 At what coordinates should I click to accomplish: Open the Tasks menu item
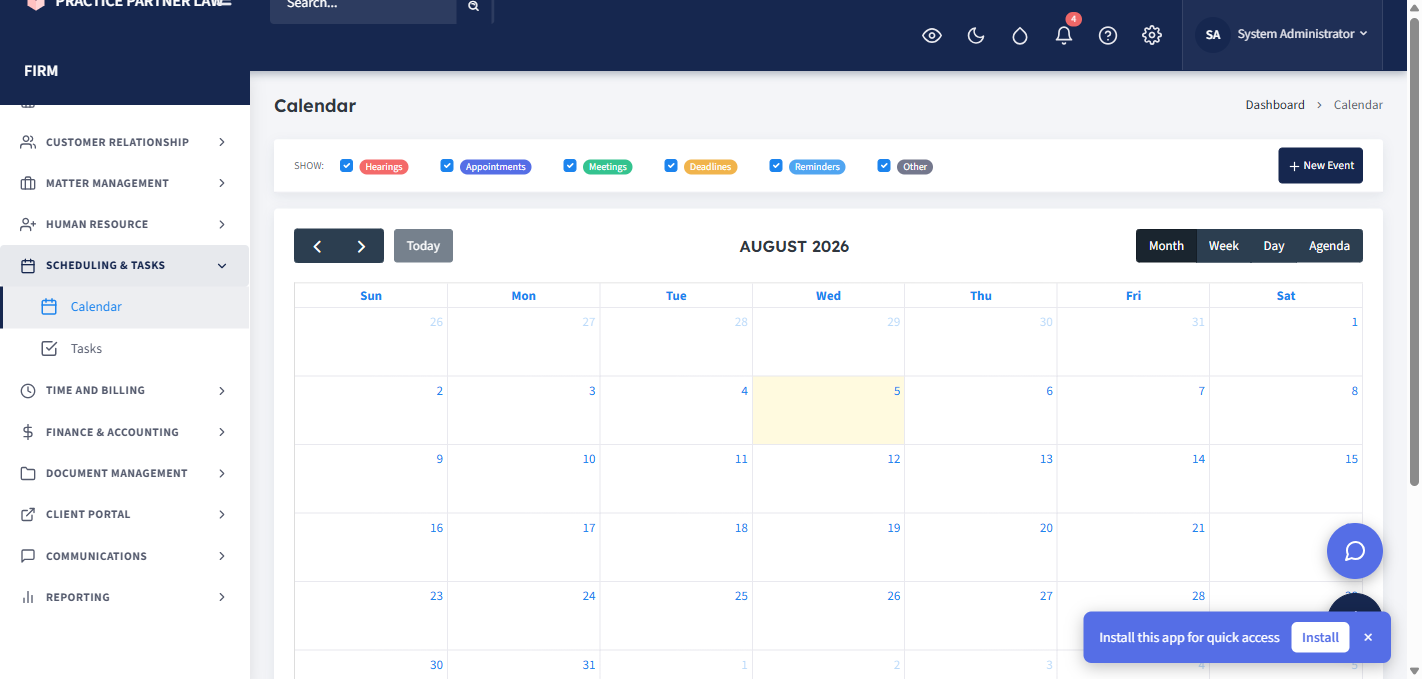[125, 348]
